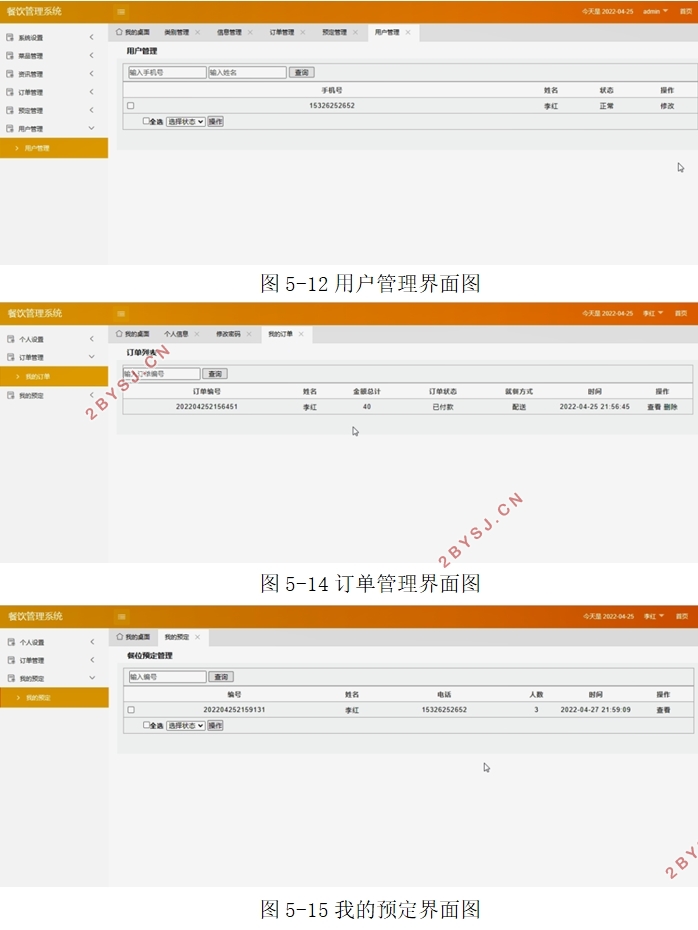
Task: Click home icon of 我的桌面 in admin screenshot
Action: pyautogui.click(x=119, y=32)
